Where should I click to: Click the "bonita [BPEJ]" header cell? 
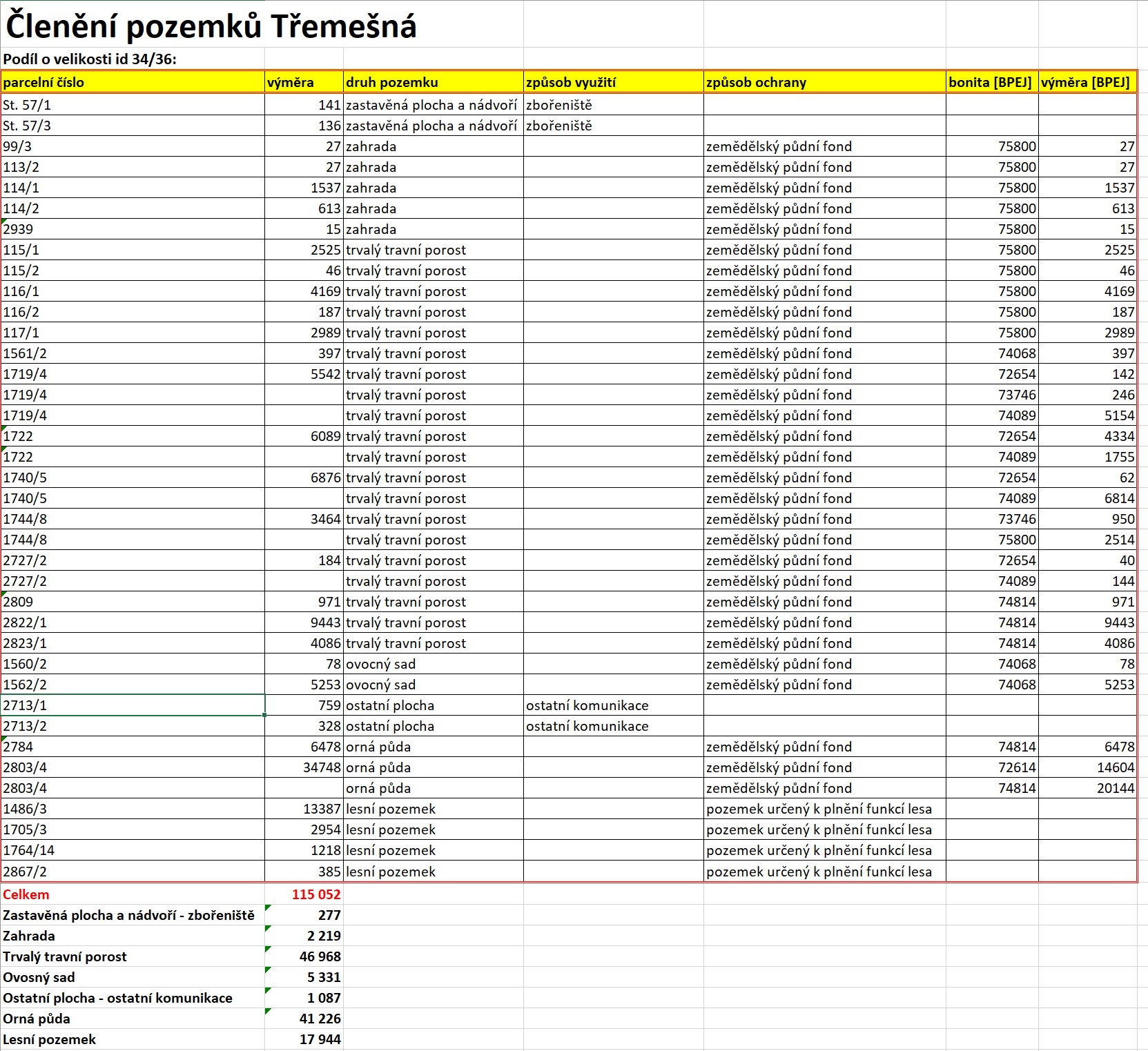pos(992,82)
